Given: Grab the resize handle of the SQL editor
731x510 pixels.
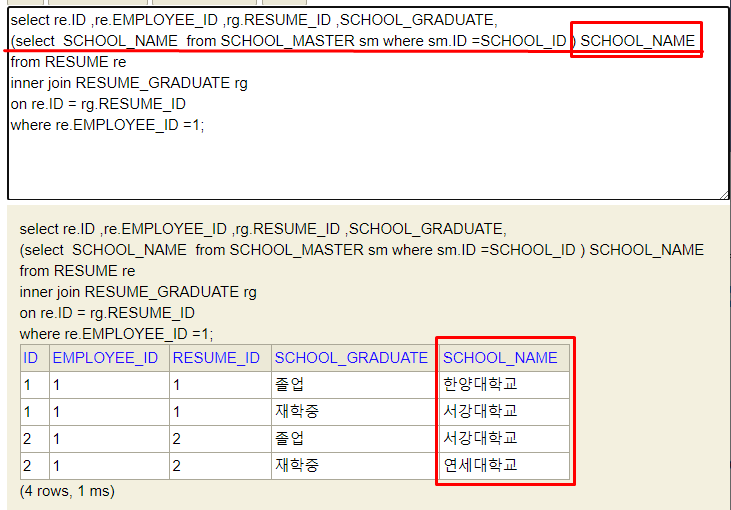Looking at the screenshot, I should pos(724,195).
